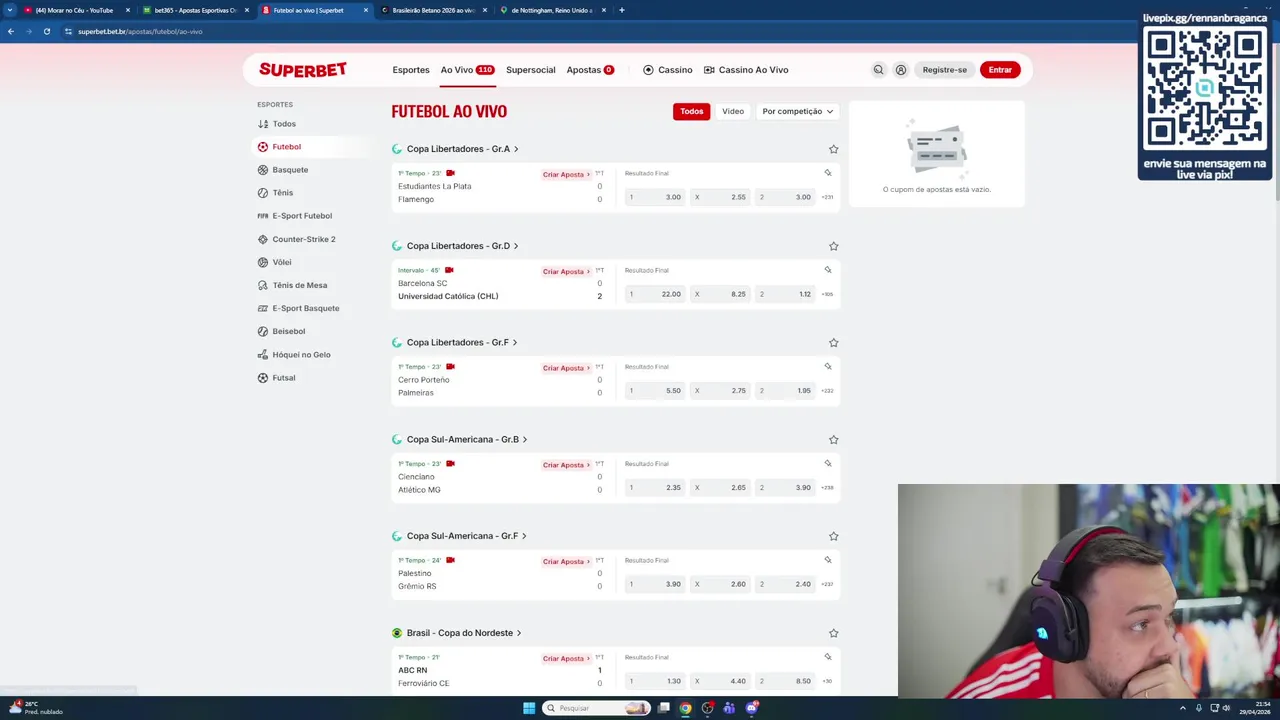Star the Copa Sul-Americana Gr.F competition
Viewport: 1280px width, 720px height.
[833, 536]
